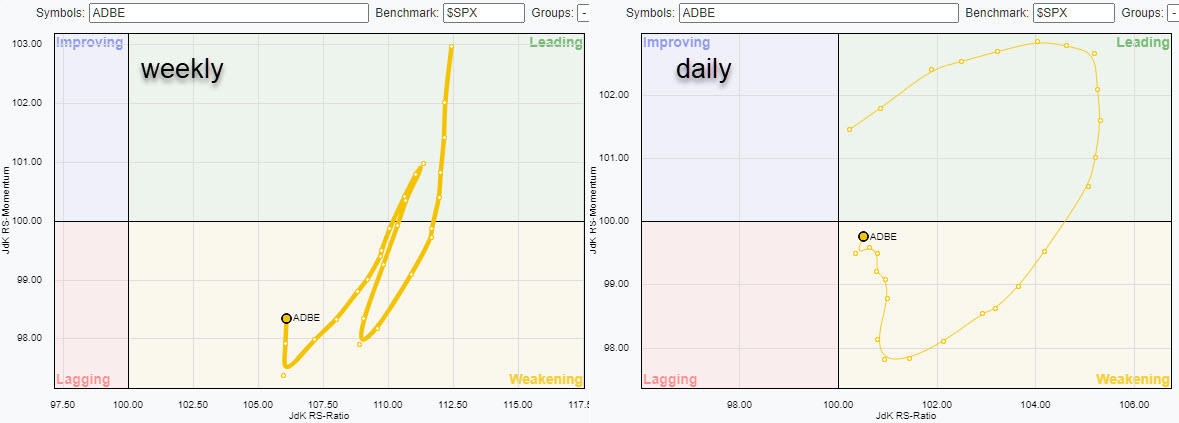Click the Improving quadrant label on weekly chart
The height and width of the screenshot is (423, 1179).
pos(90,43)
